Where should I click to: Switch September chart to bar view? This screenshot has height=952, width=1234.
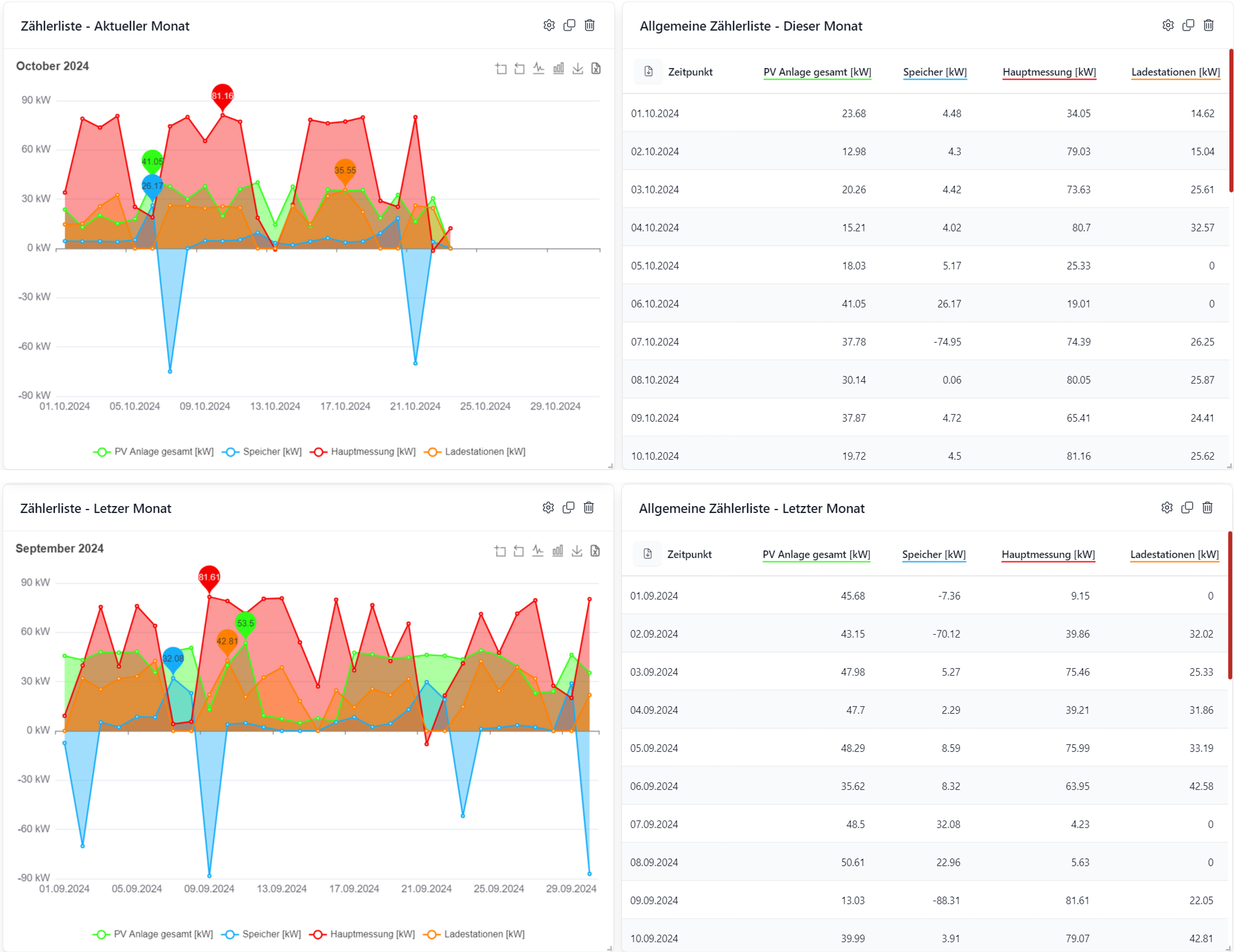[x=558, y=551]
